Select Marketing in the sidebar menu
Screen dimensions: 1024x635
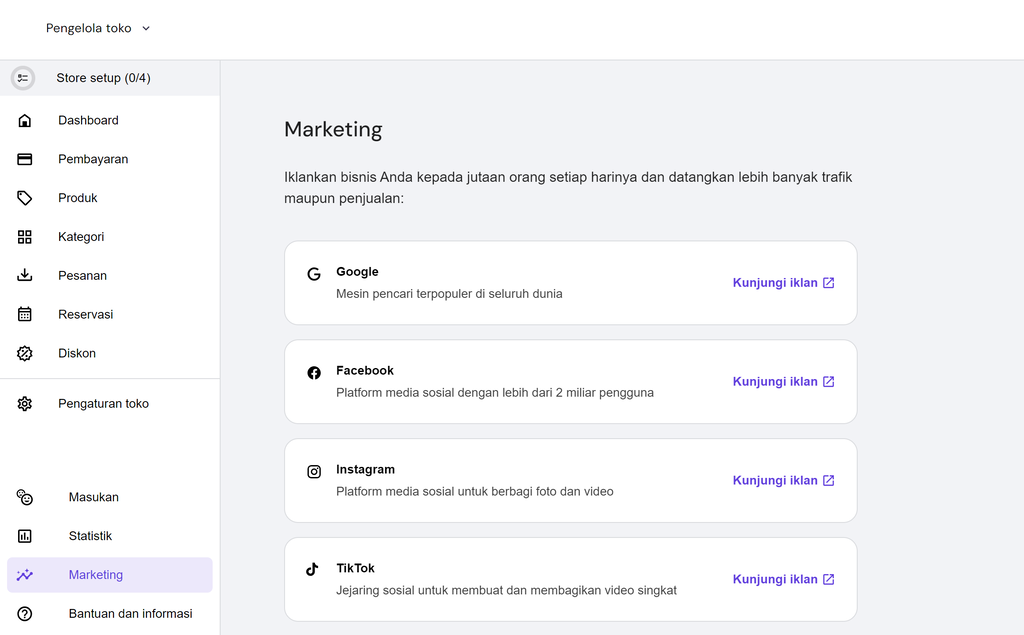click(x=95, y=575)
